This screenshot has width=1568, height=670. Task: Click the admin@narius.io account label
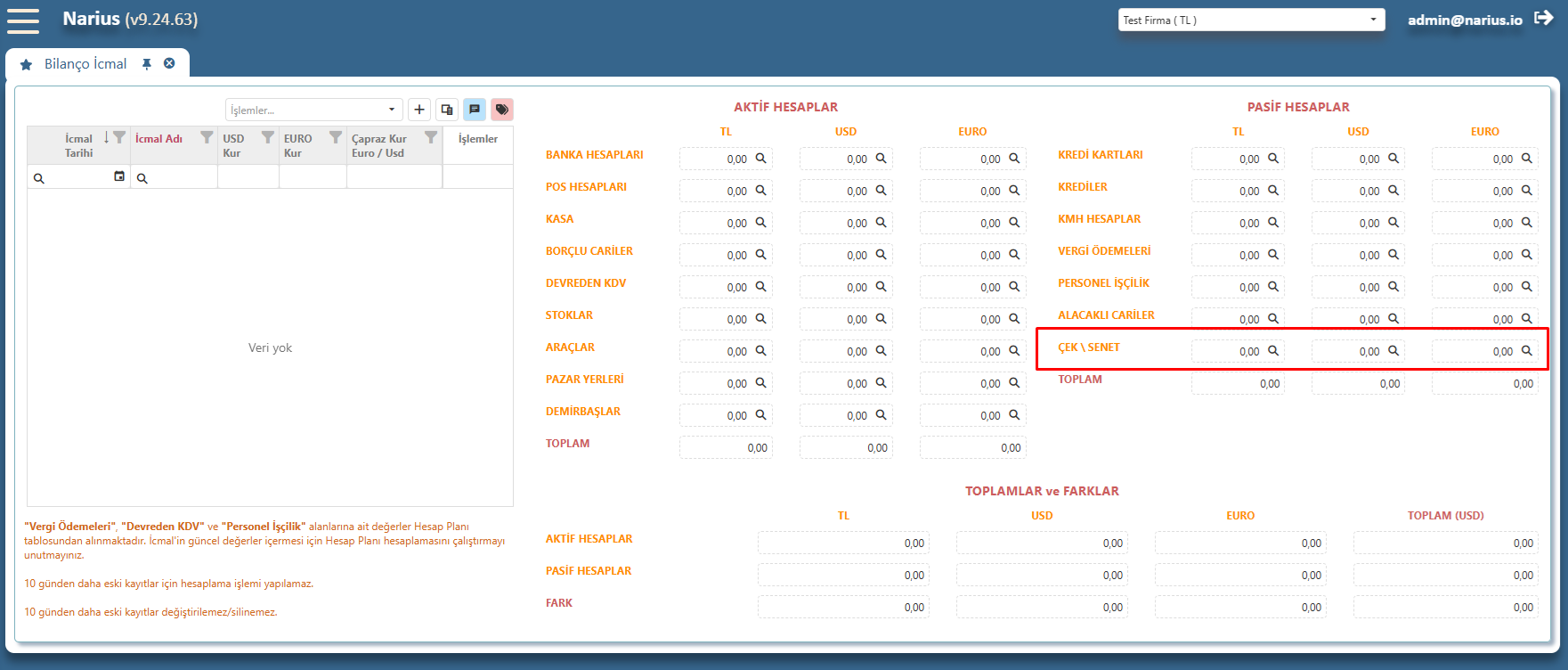tap(1465, 20)
